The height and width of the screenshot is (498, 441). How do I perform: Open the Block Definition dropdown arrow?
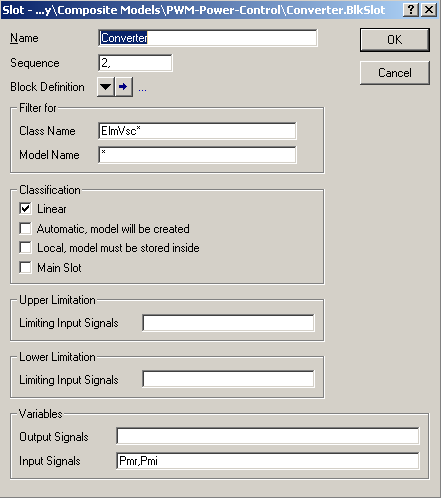point(106,87)
